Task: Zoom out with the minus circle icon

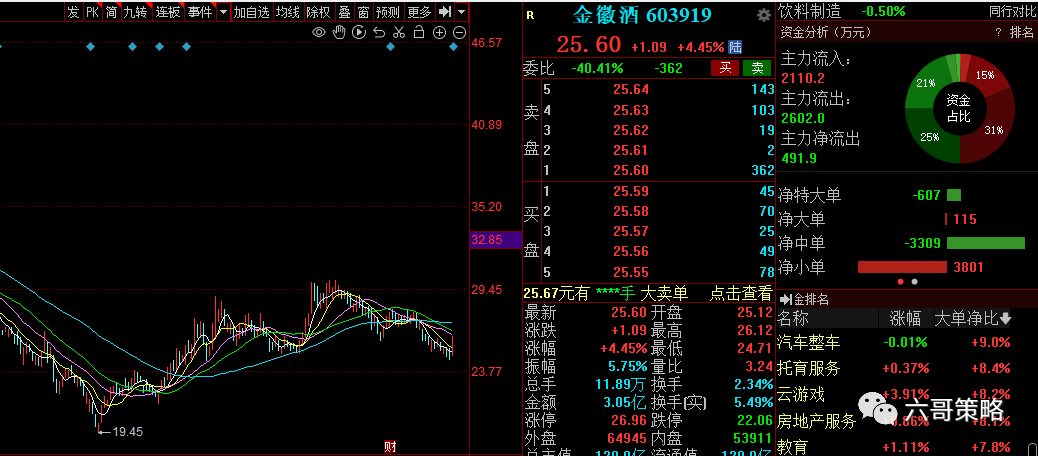Action: pyautogui.click(x=459, y=32)
